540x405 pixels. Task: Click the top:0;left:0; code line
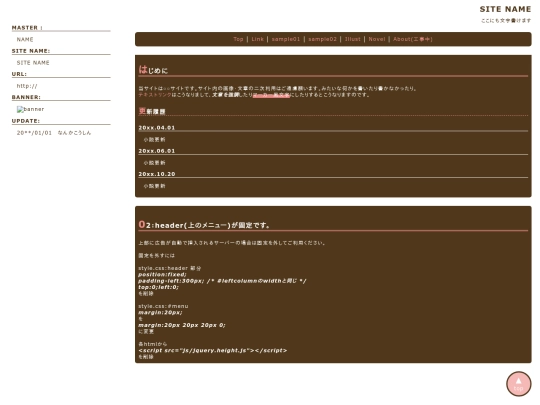click(x=158, y=287)
